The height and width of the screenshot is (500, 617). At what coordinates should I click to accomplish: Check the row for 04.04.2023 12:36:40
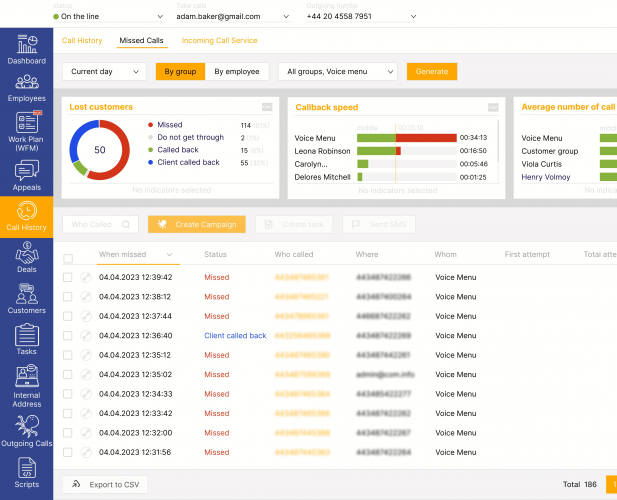tap(68, 336)
